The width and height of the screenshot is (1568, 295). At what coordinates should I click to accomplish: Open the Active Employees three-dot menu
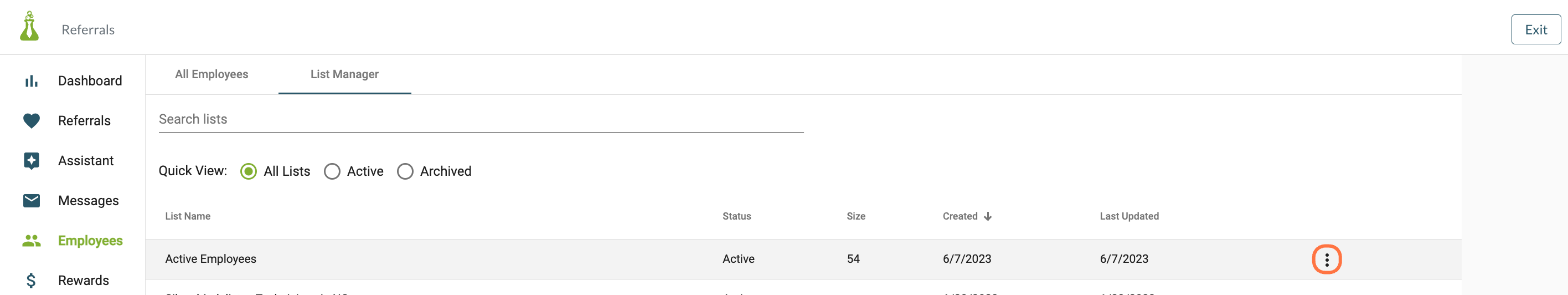click(x=1327, y=260)
